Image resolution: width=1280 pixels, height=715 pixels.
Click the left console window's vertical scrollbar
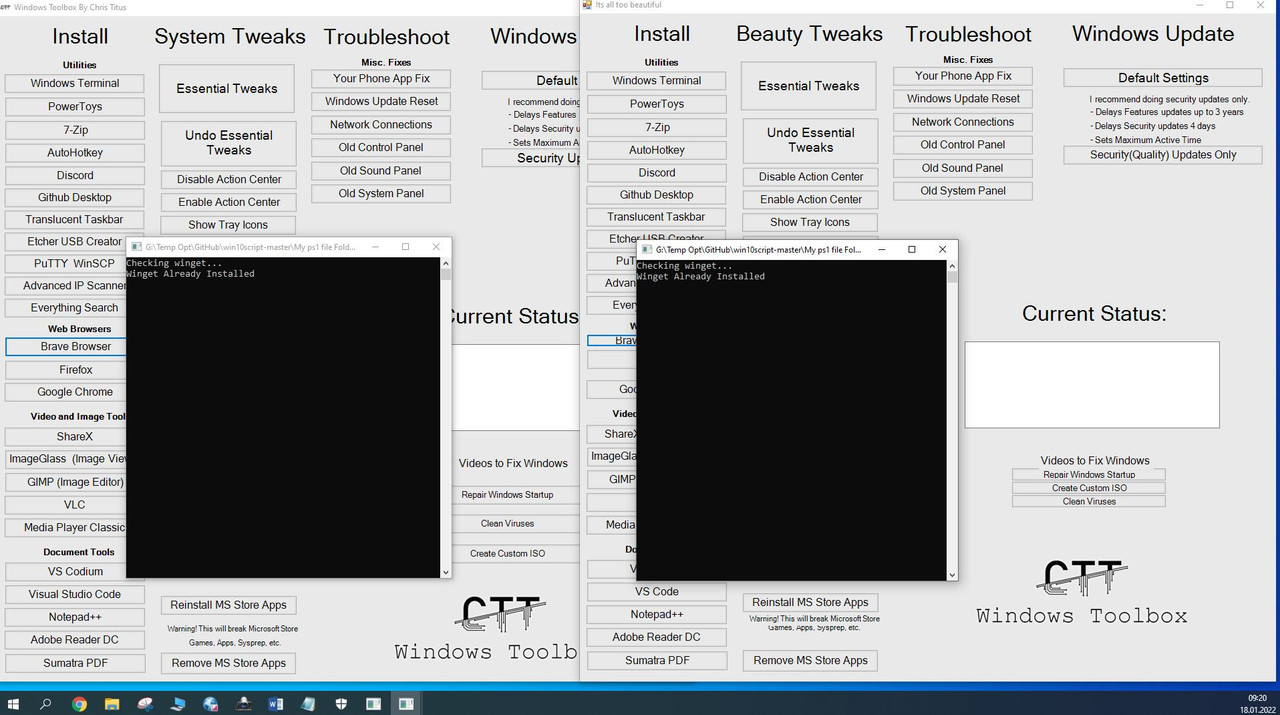[x=446, y=418]
